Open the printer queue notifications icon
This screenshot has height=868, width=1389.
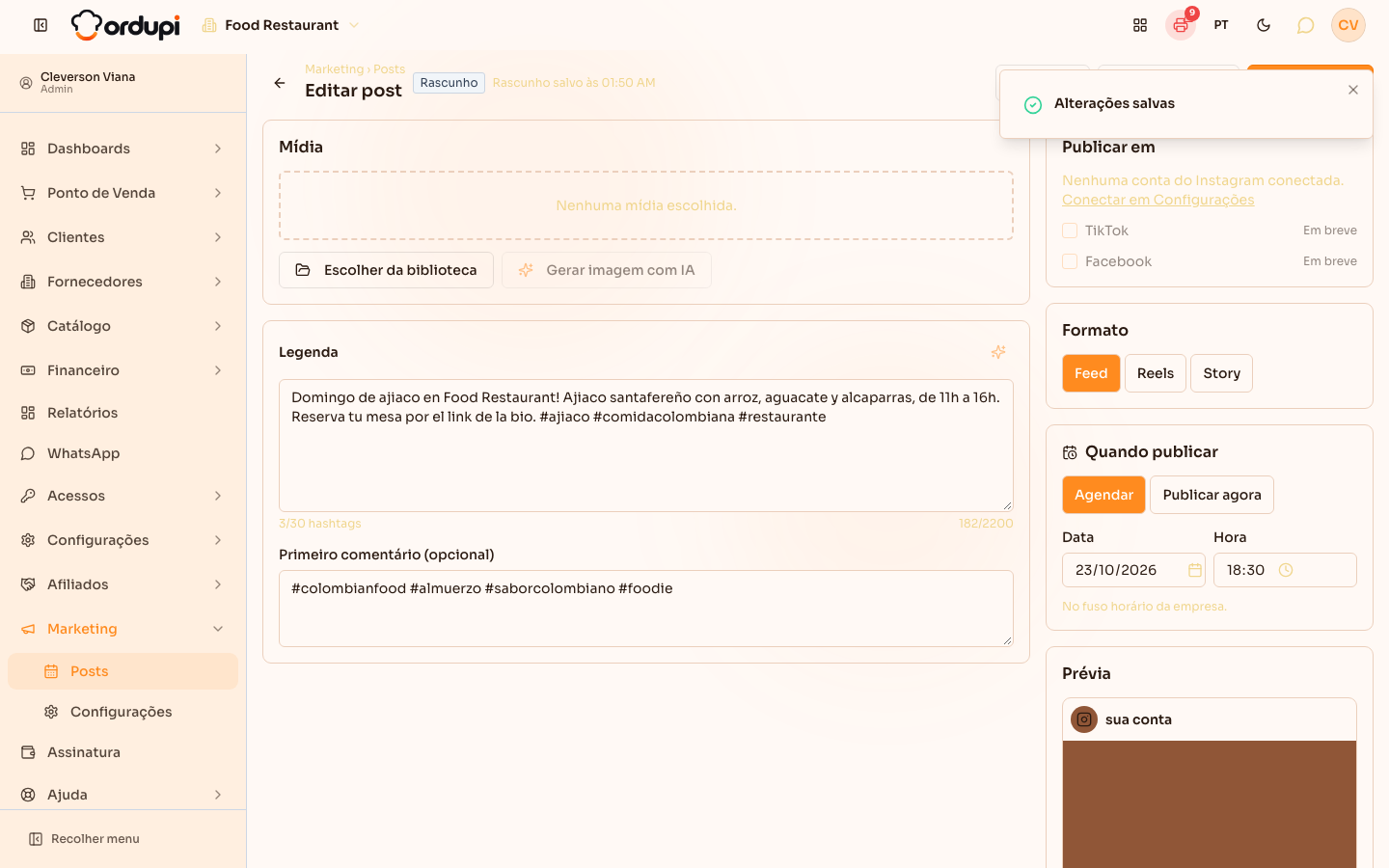click(1181, 25)
